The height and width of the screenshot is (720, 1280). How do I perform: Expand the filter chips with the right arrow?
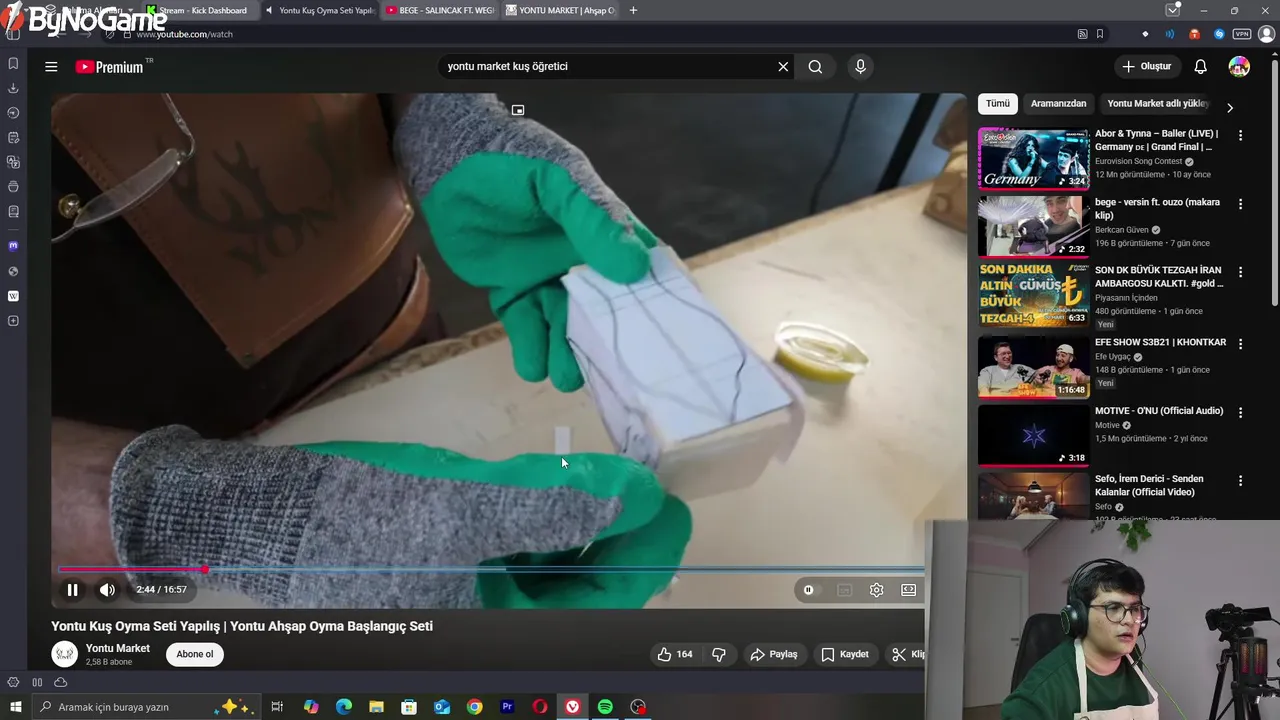(x=1230, y=107)
